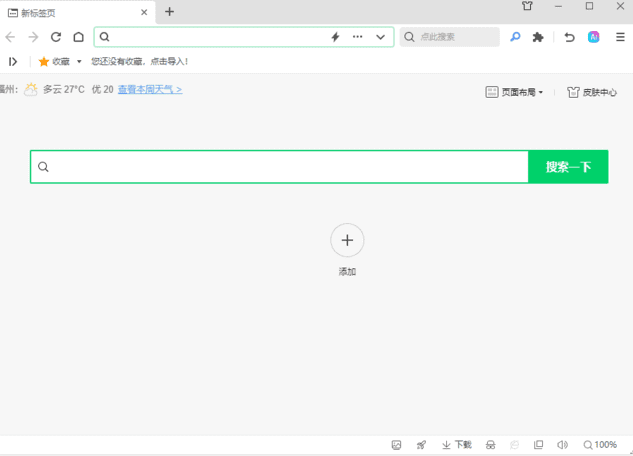
Task: Click the 添加 plus circle button
Action: 347,240
